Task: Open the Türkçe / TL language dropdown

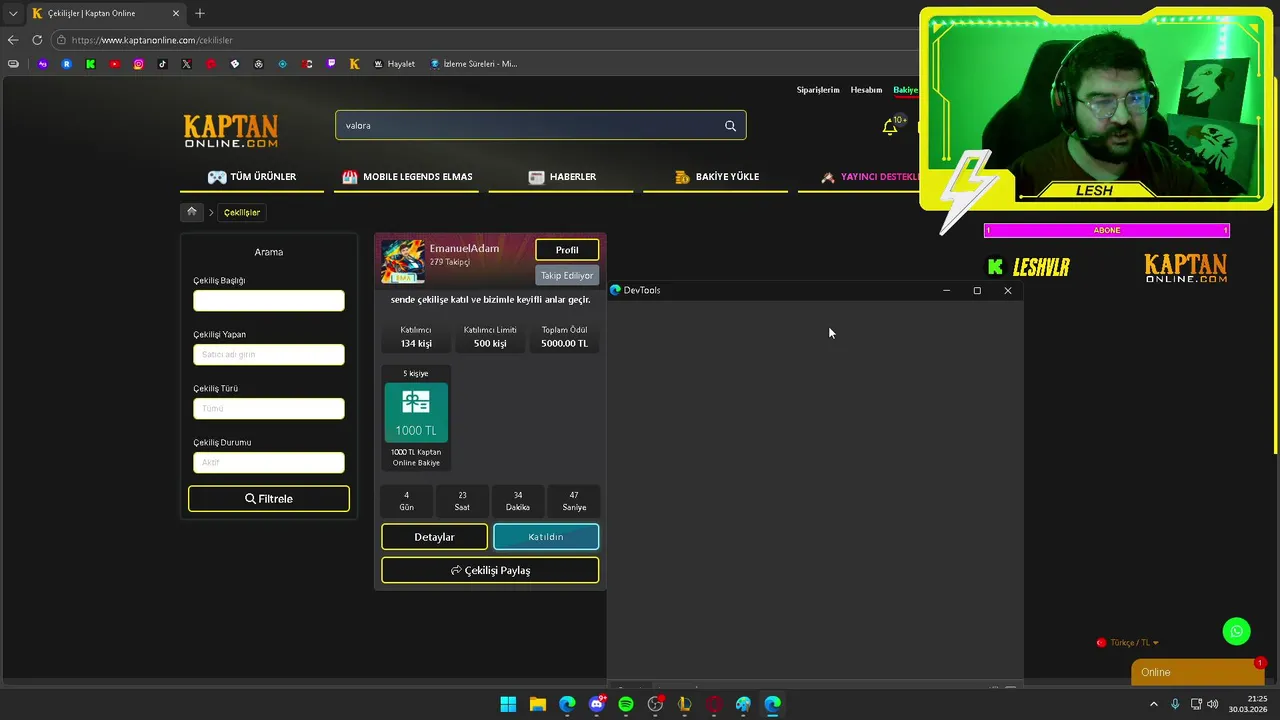Action: (1128, 643)
